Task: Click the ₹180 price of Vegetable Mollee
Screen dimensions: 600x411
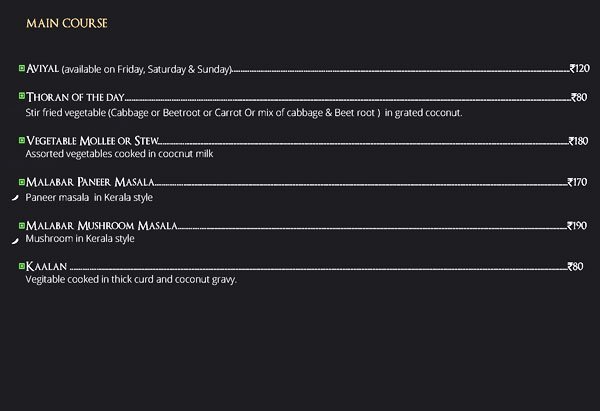Action: coord(578,141)
